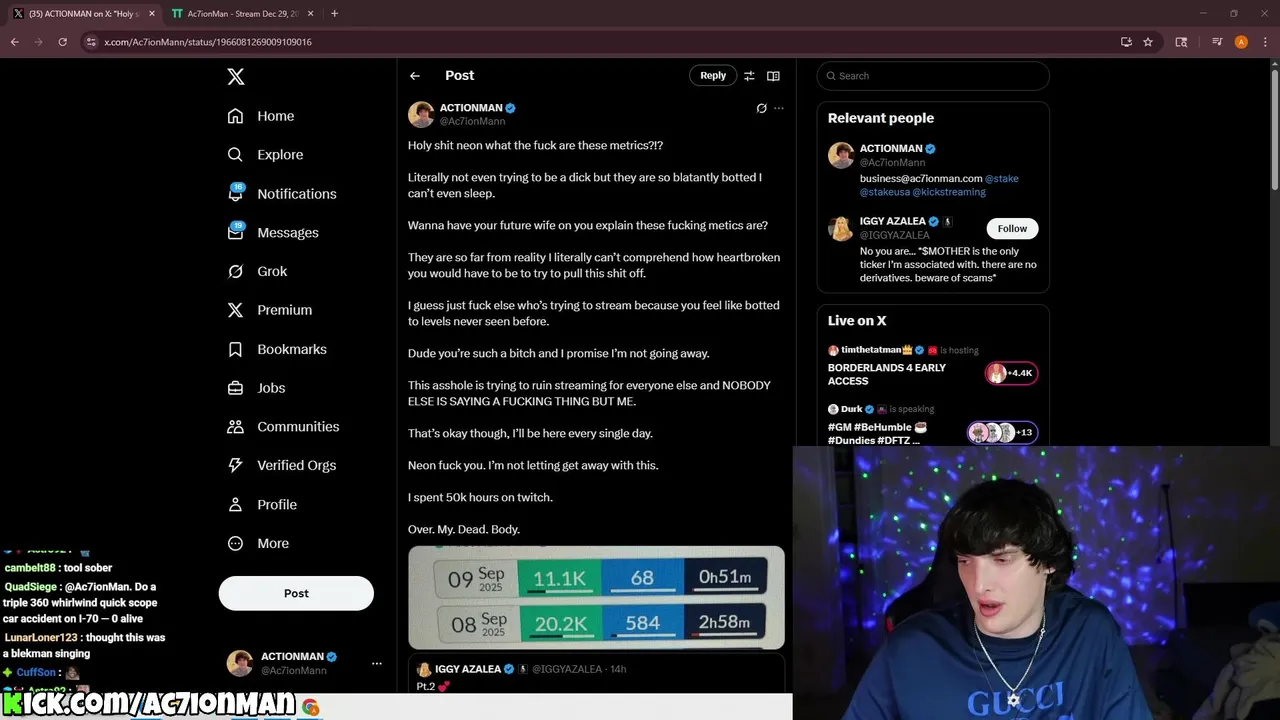Click into the X Search field
This screenshot has height=720, width=1280.
[933, 76]
